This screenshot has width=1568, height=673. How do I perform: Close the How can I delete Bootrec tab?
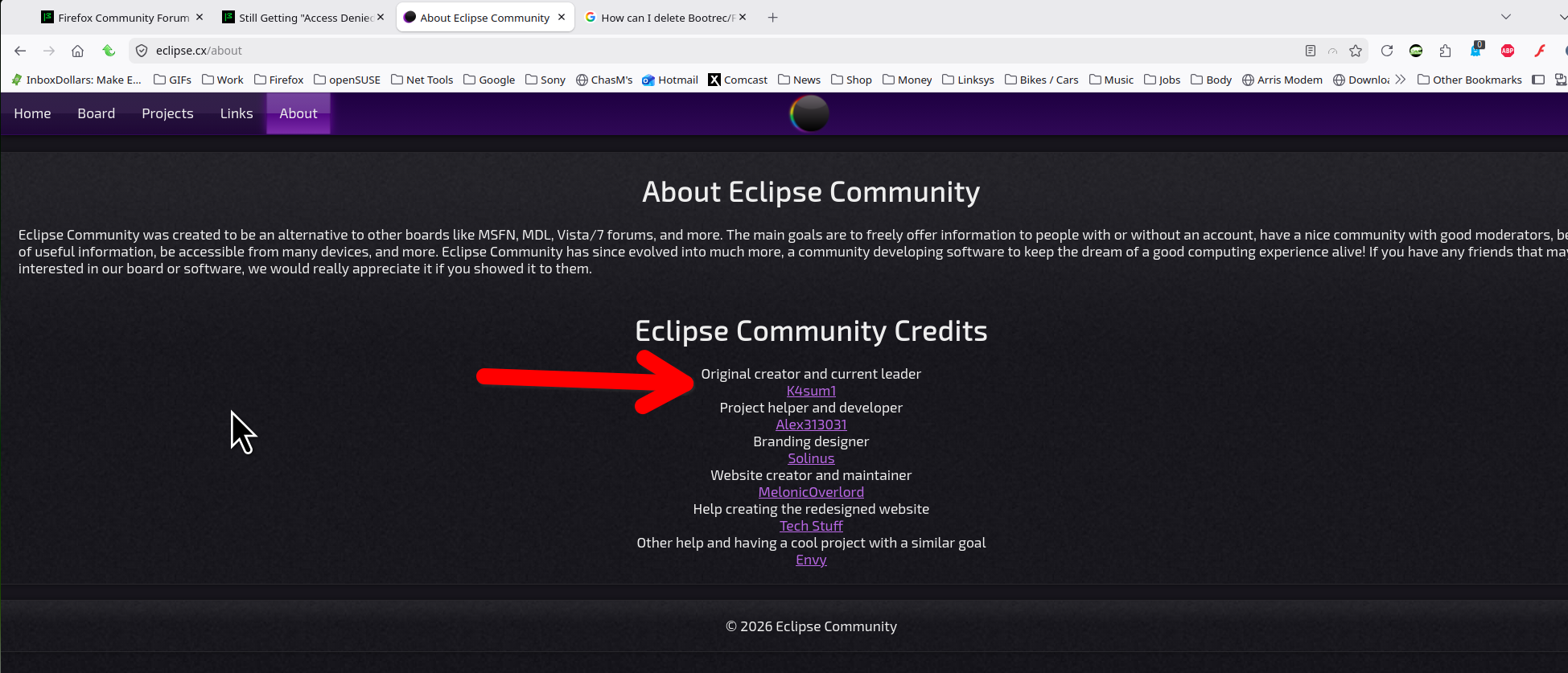[743, 17]
